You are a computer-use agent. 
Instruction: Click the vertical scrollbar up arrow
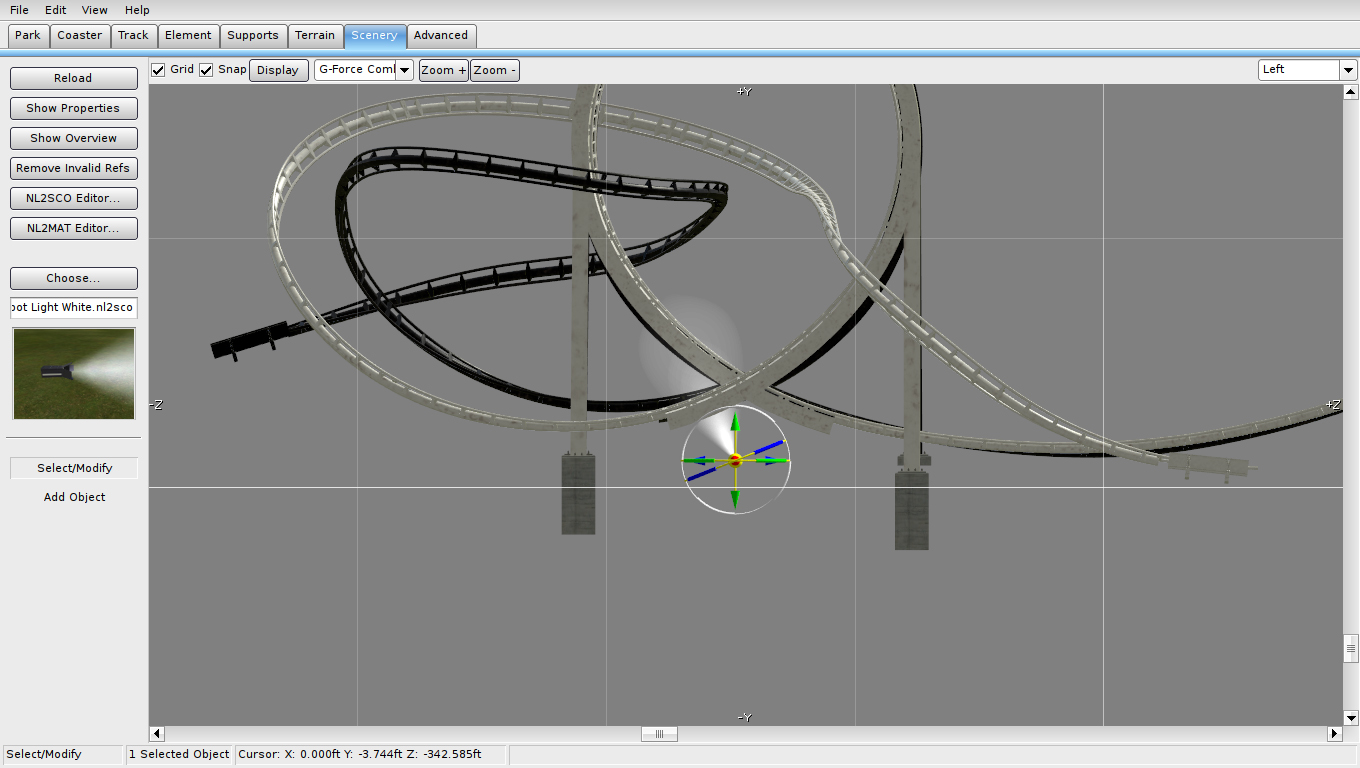(x=1351, y=92)
